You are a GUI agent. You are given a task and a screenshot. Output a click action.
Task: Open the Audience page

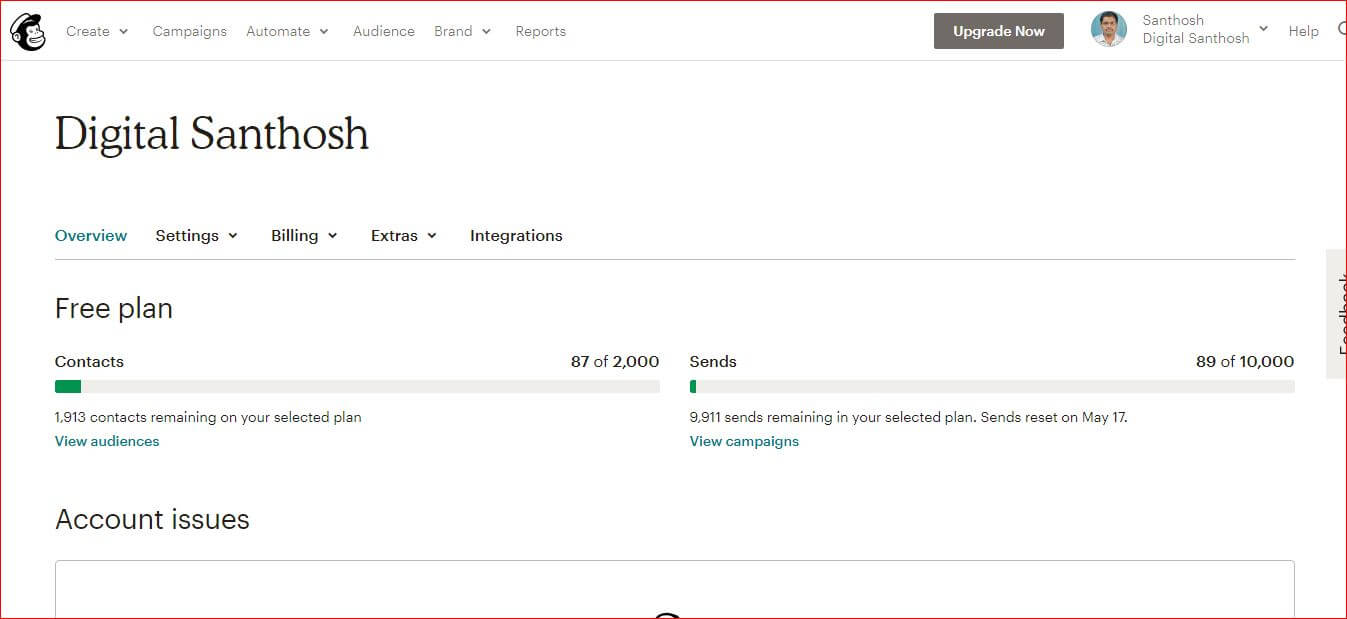[384, 31]
